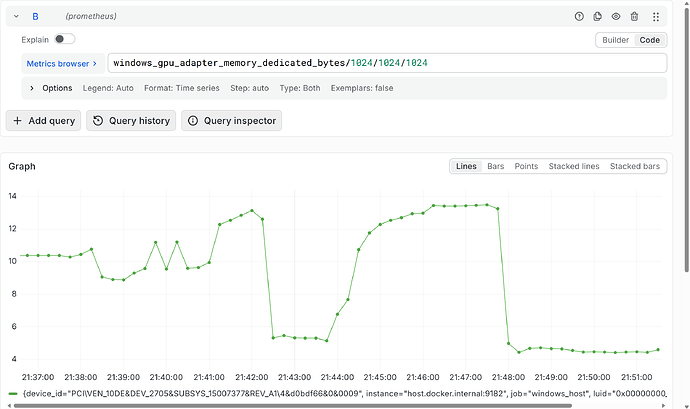Viewport: 690px width, 409px height.
Task: Select Bars graph style
Action: (x=495, y=166)
